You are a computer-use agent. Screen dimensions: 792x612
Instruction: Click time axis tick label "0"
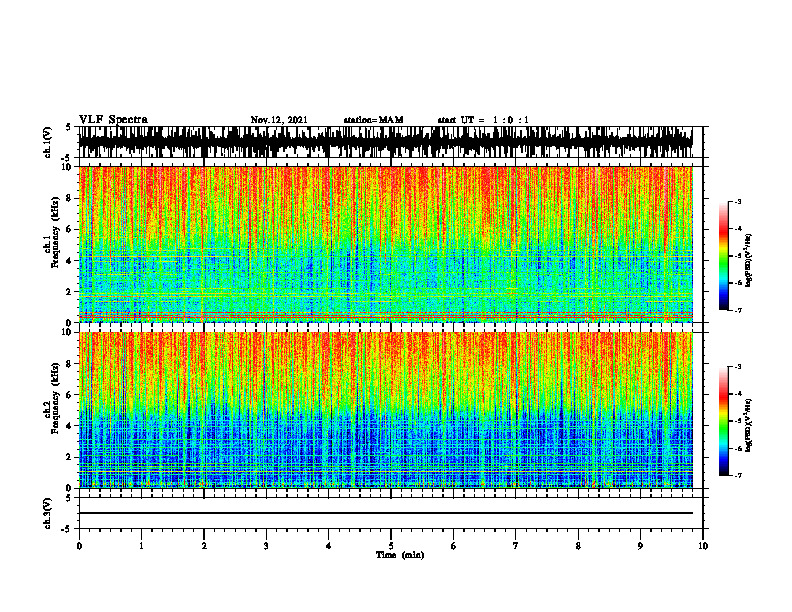(79, 546)
